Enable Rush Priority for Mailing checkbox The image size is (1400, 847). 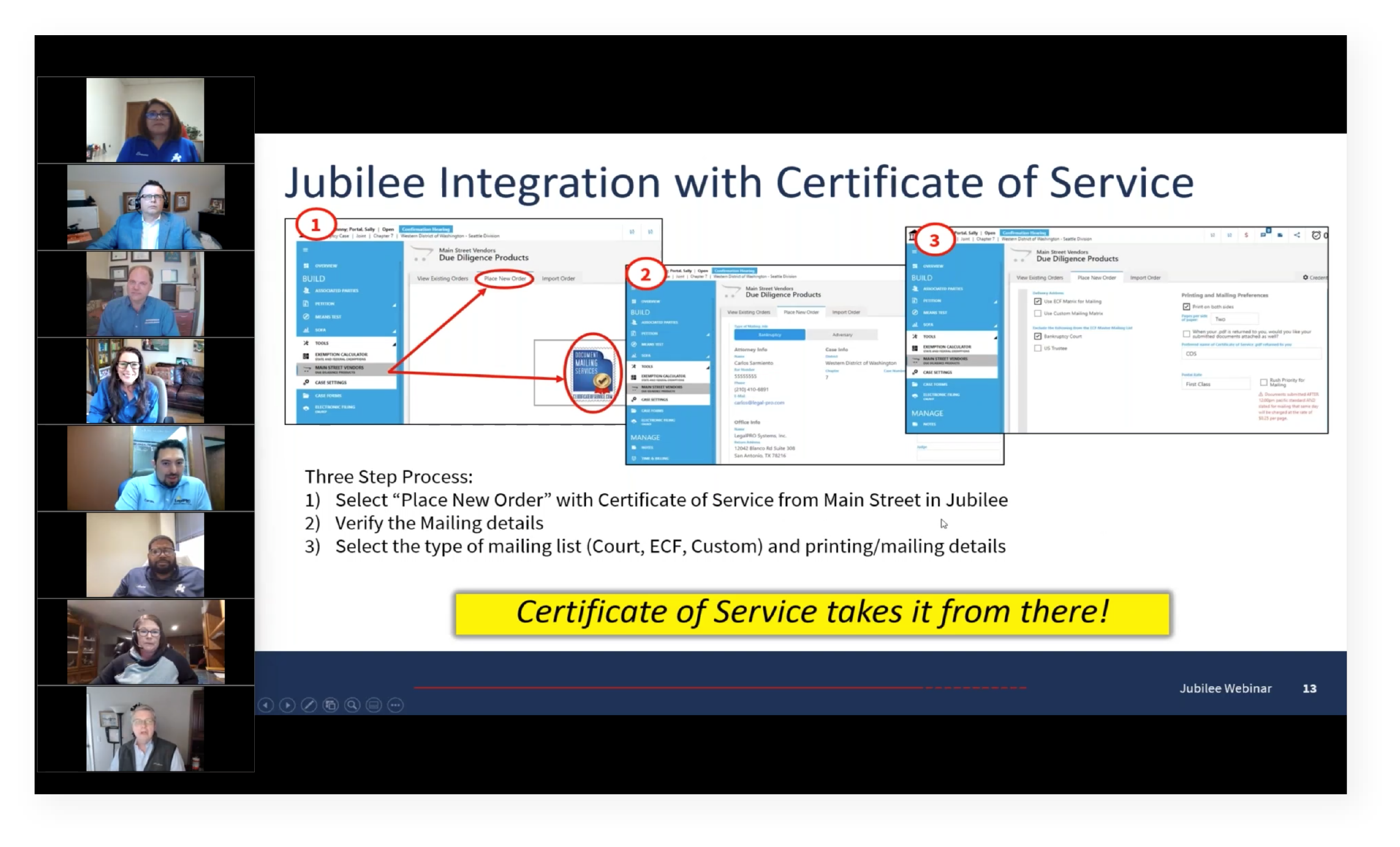click(x=1264, y=382)
